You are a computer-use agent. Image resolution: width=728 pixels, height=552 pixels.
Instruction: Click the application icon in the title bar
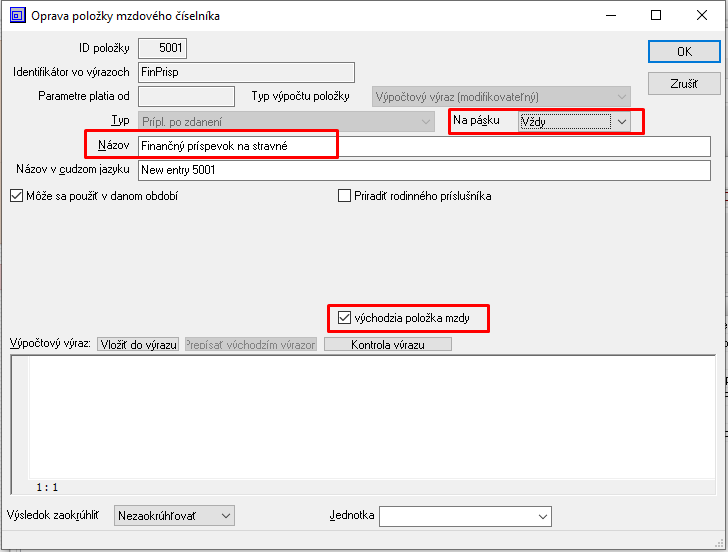coord(17,16)
